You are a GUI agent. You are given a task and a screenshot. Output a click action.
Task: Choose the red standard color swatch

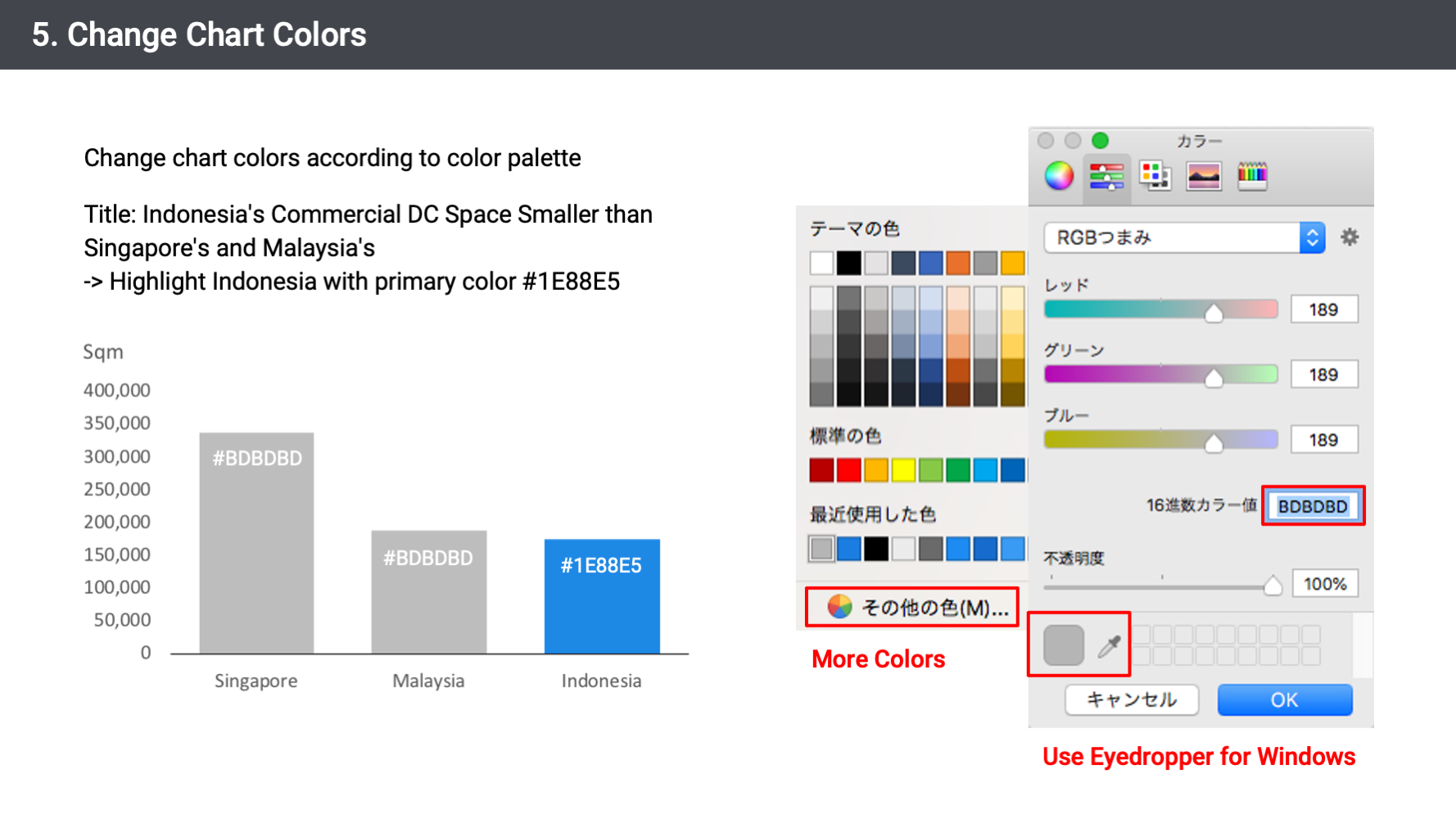click(x=849, y=470)
